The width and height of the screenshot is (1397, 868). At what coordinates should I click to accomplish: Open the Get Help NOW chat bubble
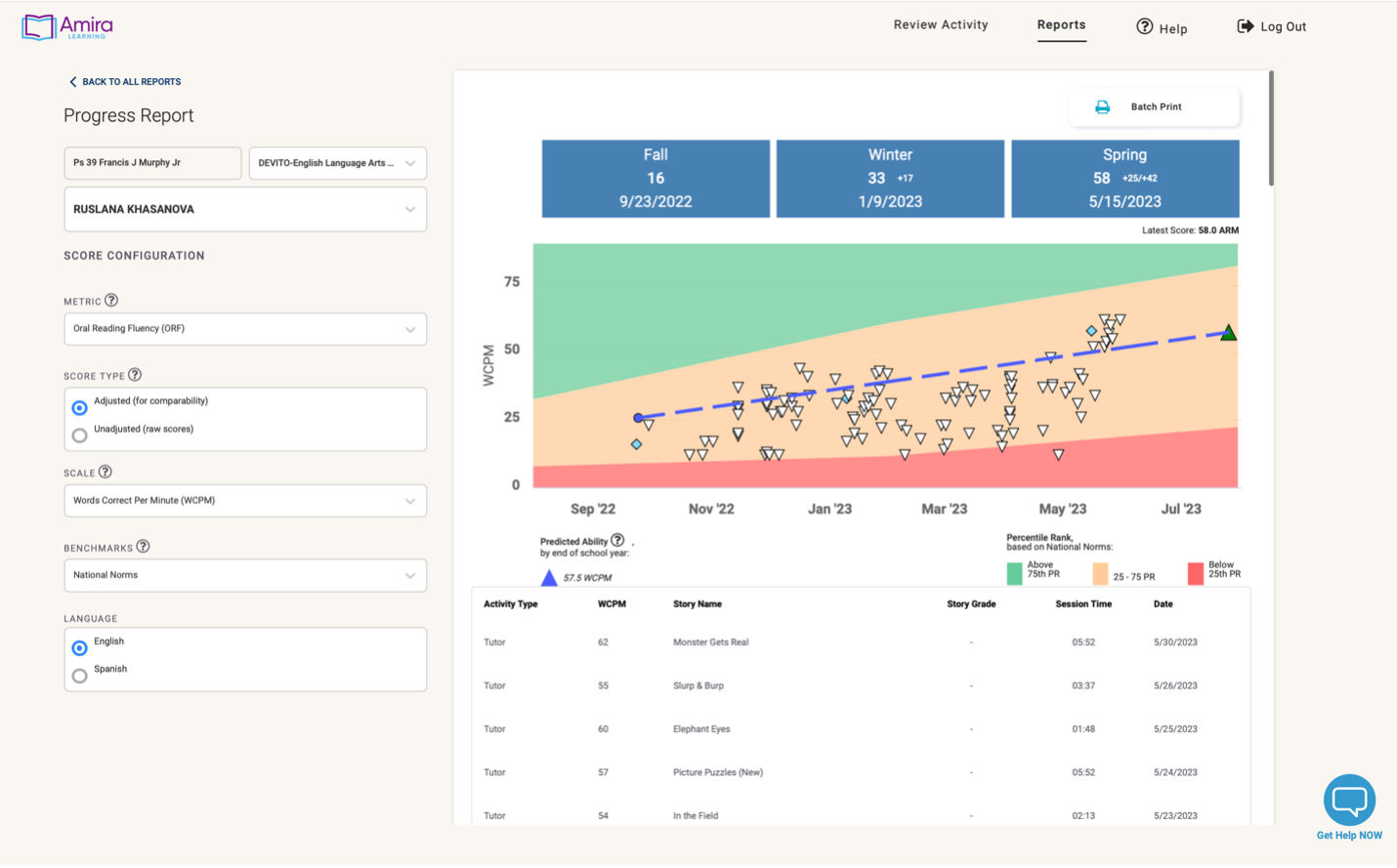click(1349, 801)
